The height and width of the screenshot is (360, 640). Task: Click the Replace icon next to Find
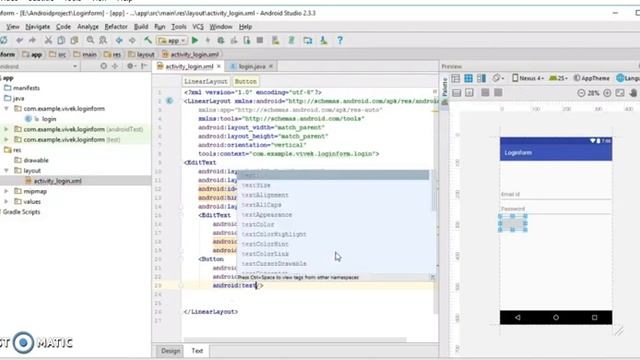(x=103, y=40)
